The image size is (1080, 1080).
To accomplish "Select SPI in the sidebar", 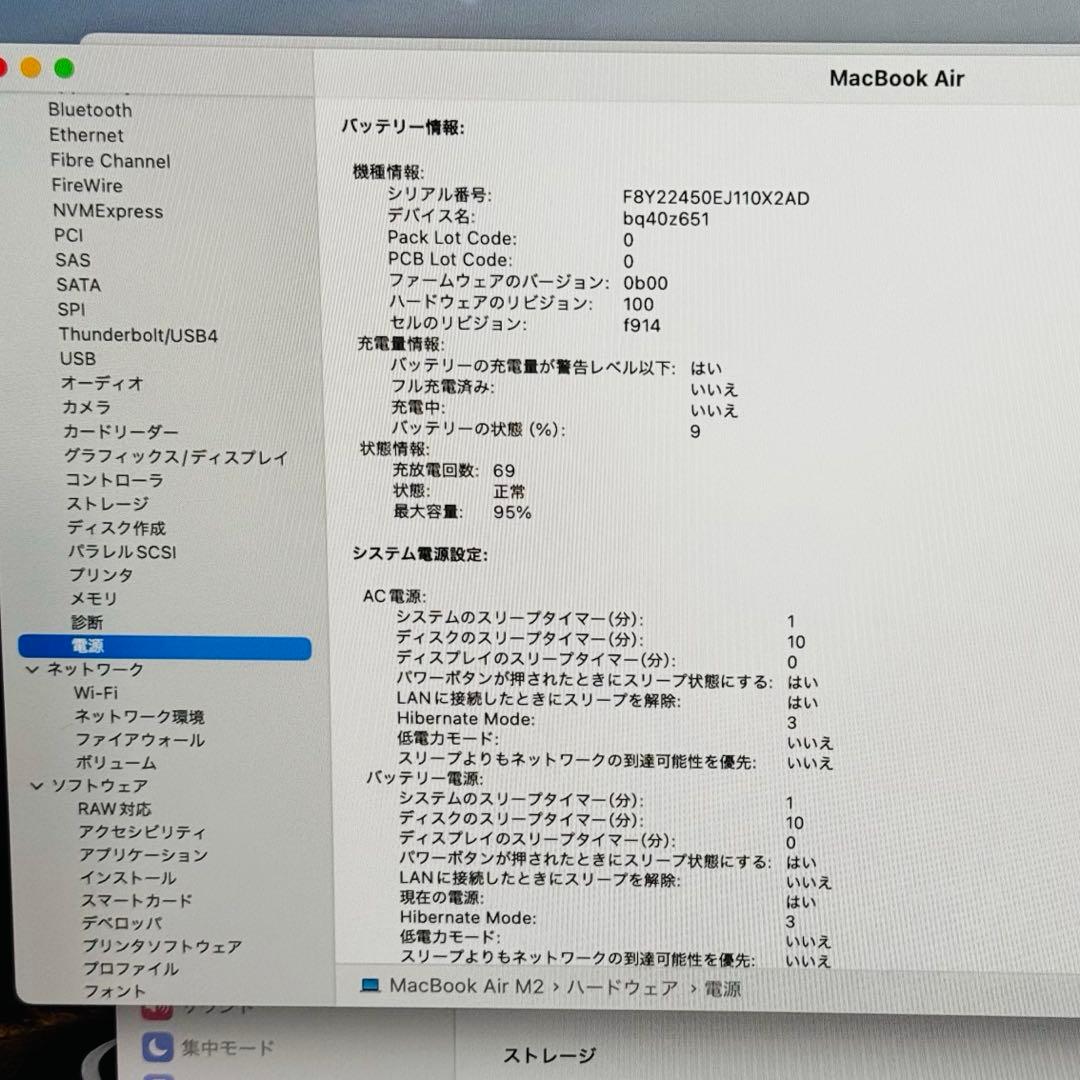I will (71, 310).
